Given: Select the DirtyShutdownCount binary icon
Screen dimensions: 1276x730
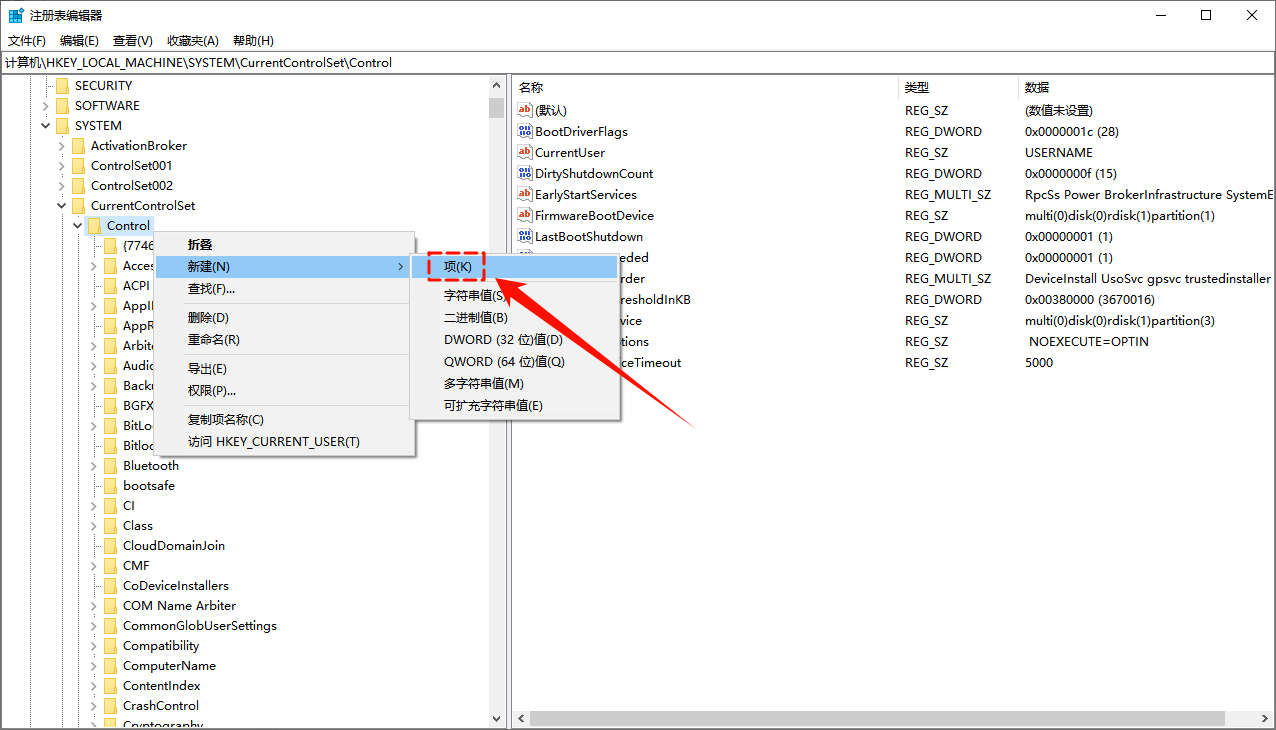Looking at the screenshot, I should click(525, 174).
